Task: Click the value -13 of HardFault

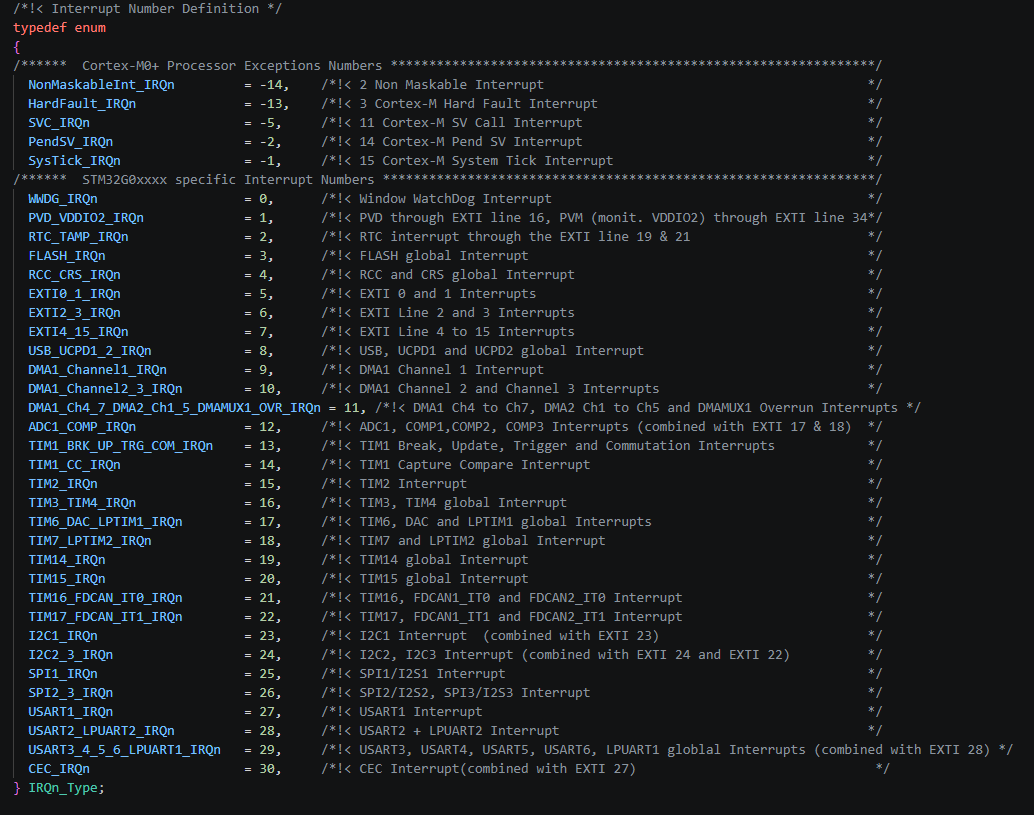Action: tap(271, 104)
